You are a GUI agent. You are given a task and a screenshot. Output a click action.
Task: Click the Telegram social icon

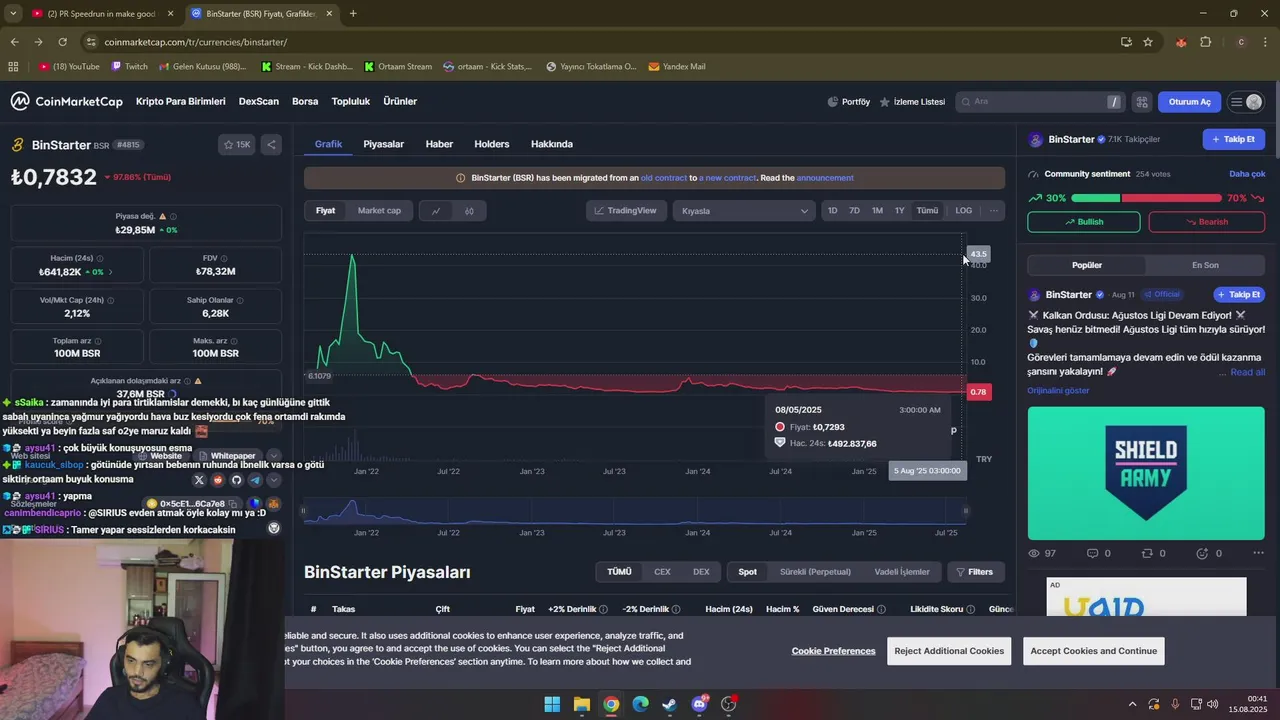pyautogui.click(x=255, y=480)
